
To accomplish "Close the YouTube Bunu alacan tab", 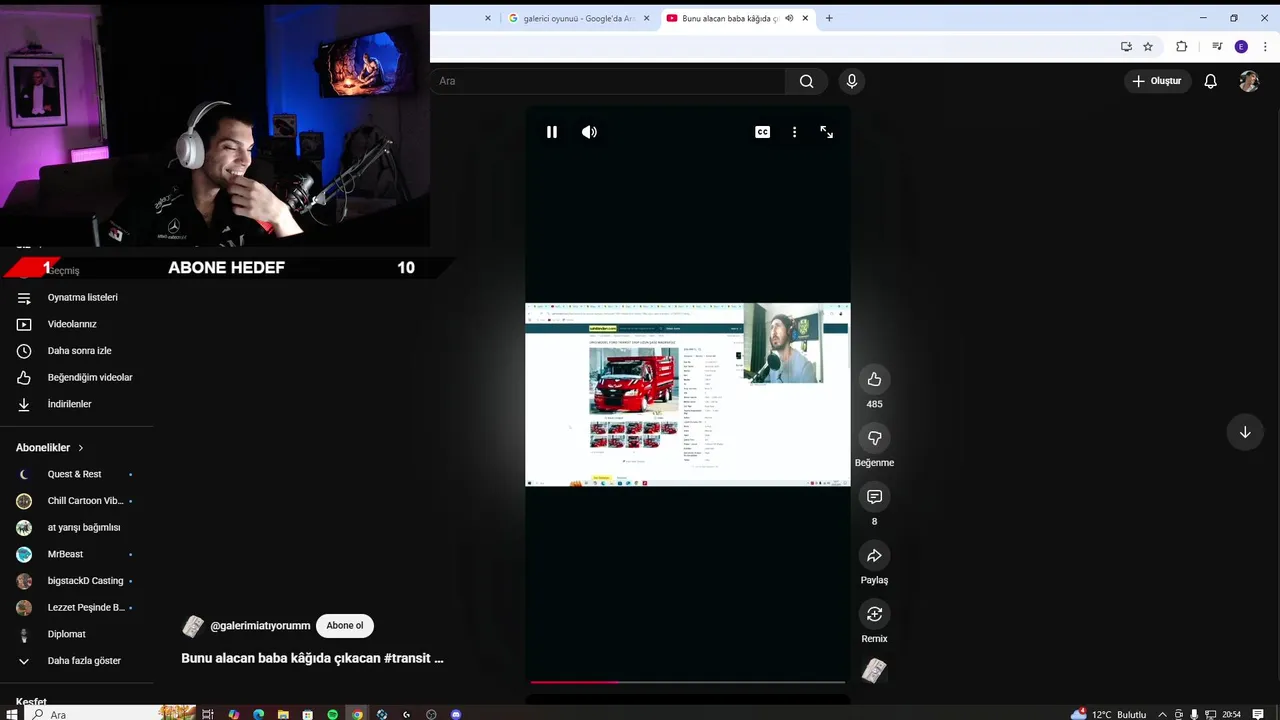I will [x=805, y=18].
